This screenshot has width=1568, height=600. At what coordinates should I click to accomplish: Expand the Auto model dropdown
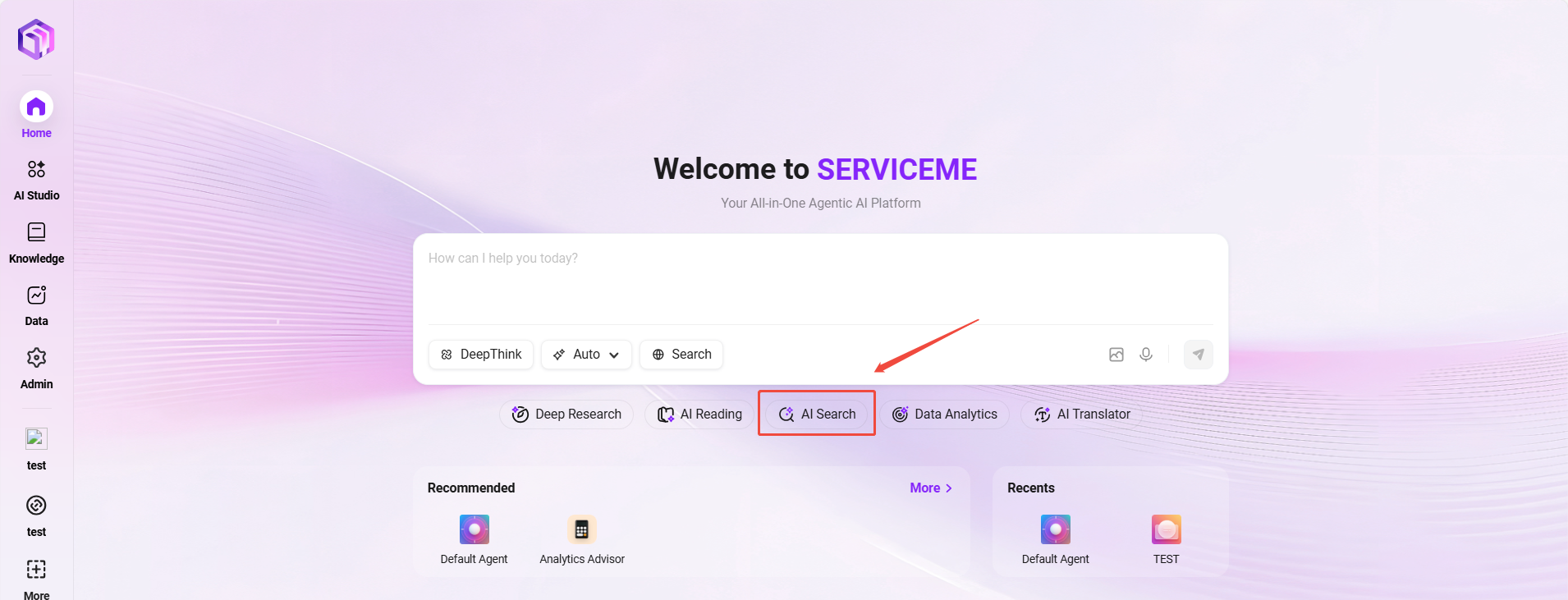[586, 355]
